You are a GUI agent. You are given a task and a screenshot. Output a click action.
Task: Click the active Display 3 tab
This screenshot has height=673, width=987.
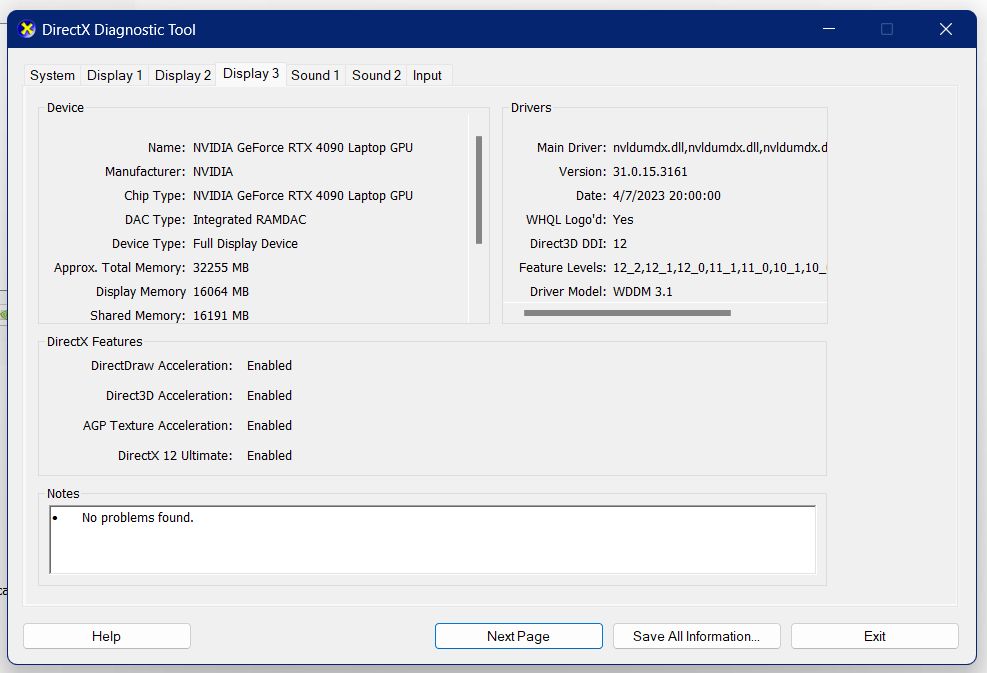tap(251, 74)
